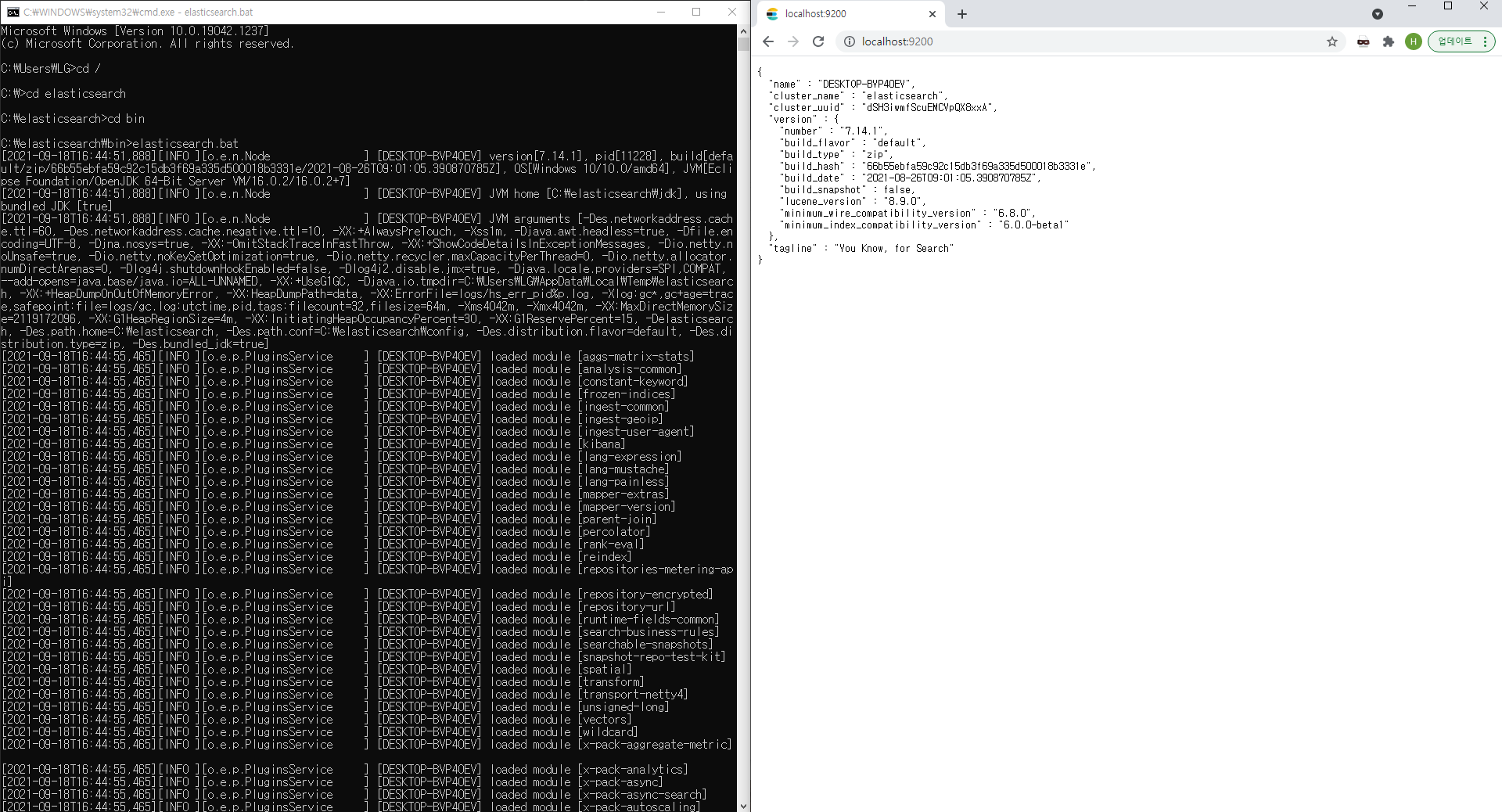1502x812 pixels.
Task: Restore down the Chrome window
Action: click(x=1448, y=6)
